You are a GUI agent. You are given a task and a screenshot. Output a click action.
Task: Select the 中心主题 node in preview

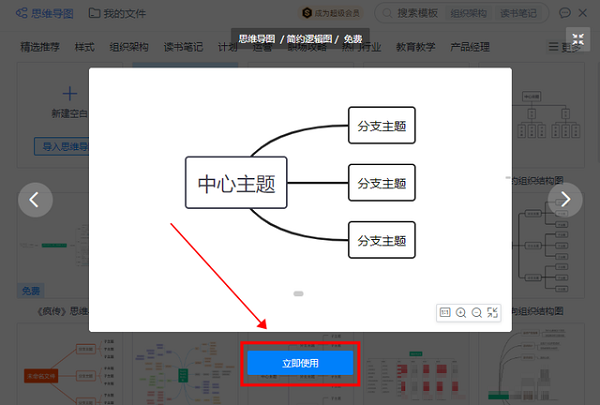point(236,183)
